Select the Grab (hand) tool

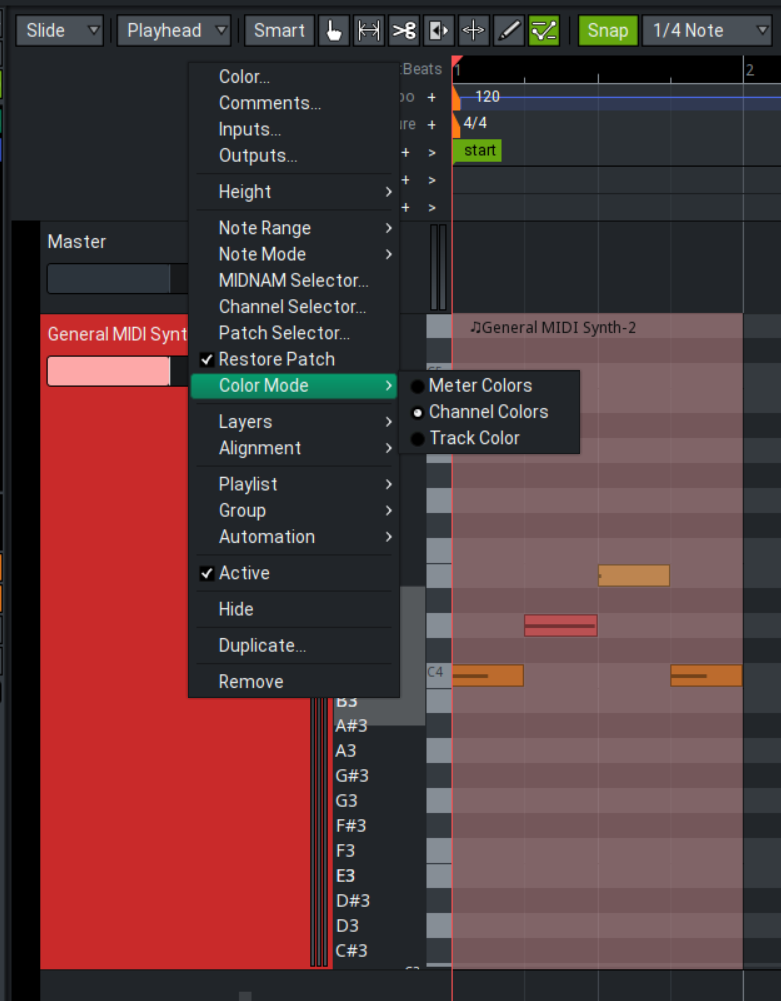point(334,31)
